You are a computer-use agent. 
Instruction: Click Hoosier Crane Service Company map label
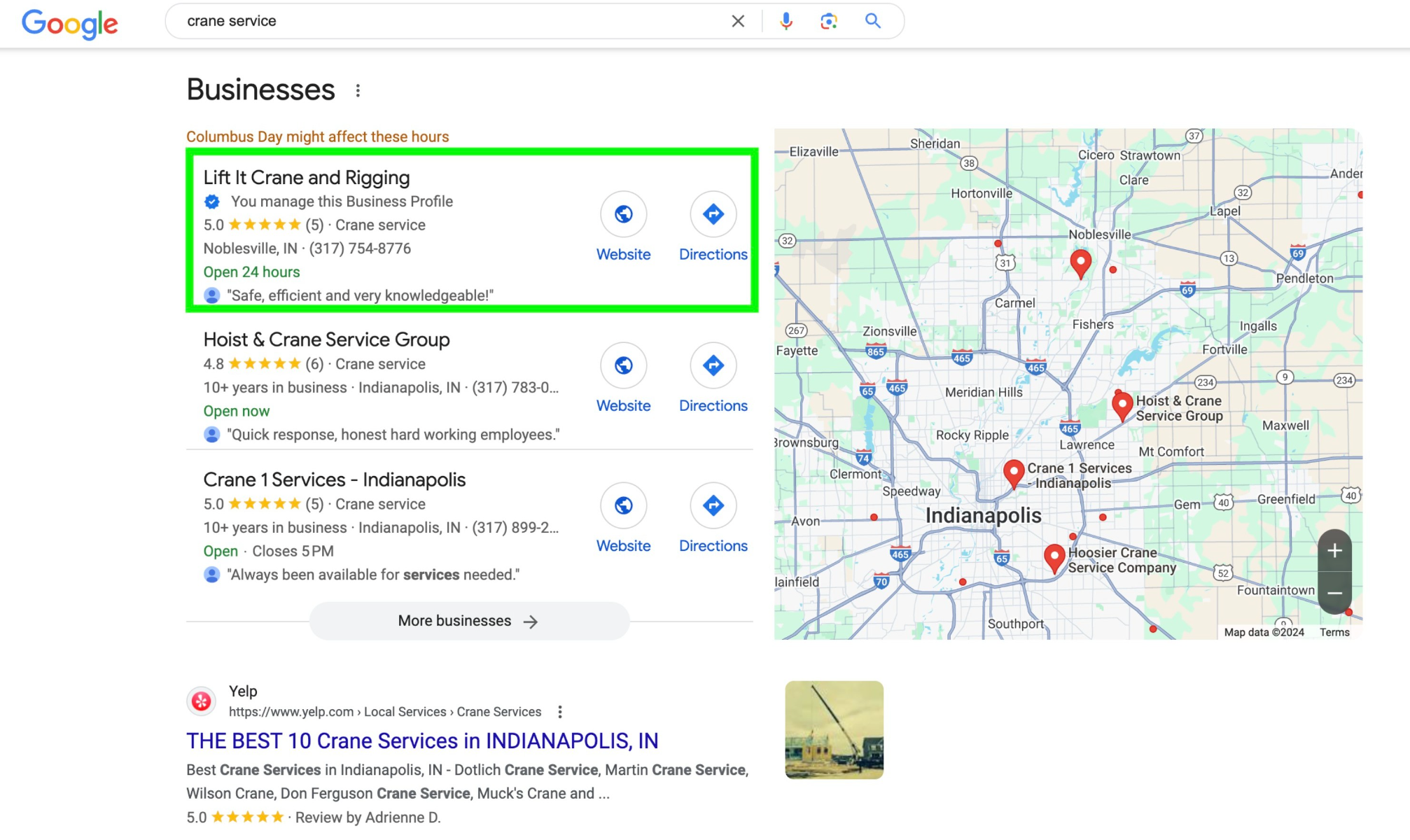point(1122,560)
